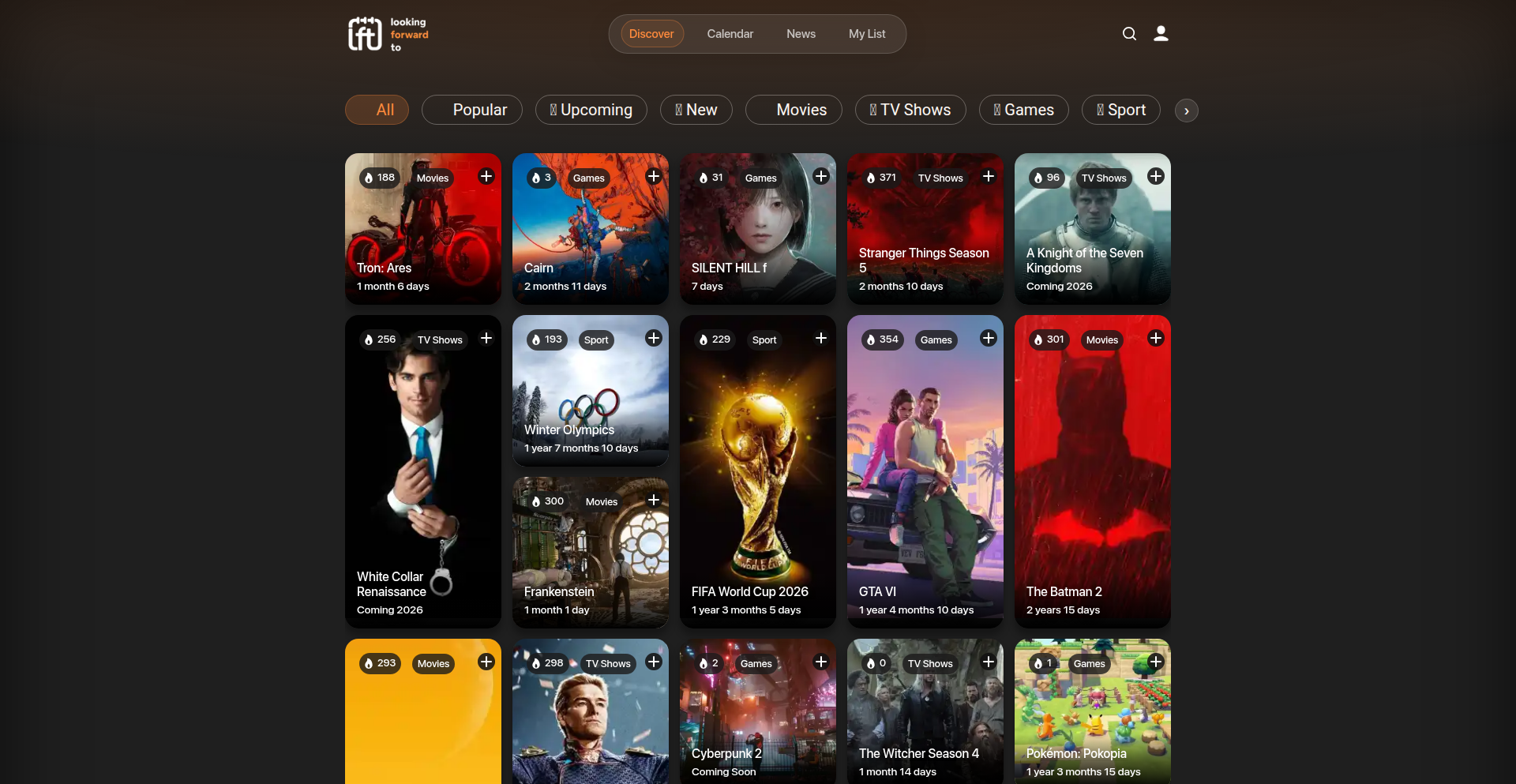
Task: Click '2 months 11 days' countdown on Cairn
Action: 565,287
